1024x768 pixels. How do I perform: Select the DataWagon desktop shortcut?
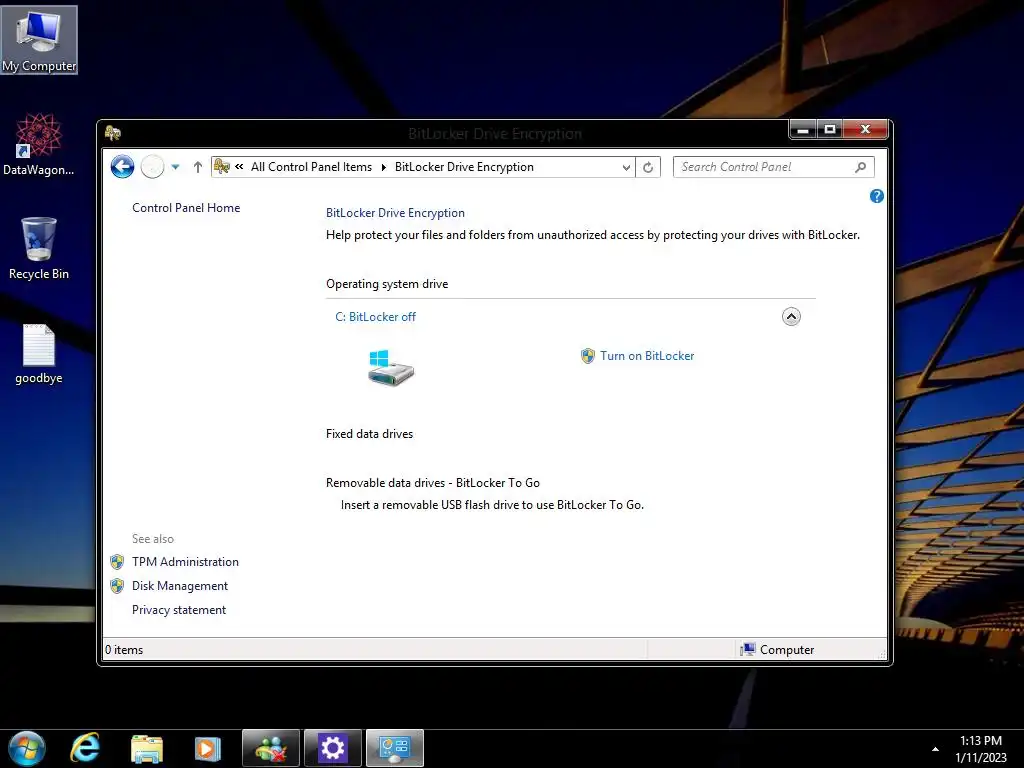point(39,144)
